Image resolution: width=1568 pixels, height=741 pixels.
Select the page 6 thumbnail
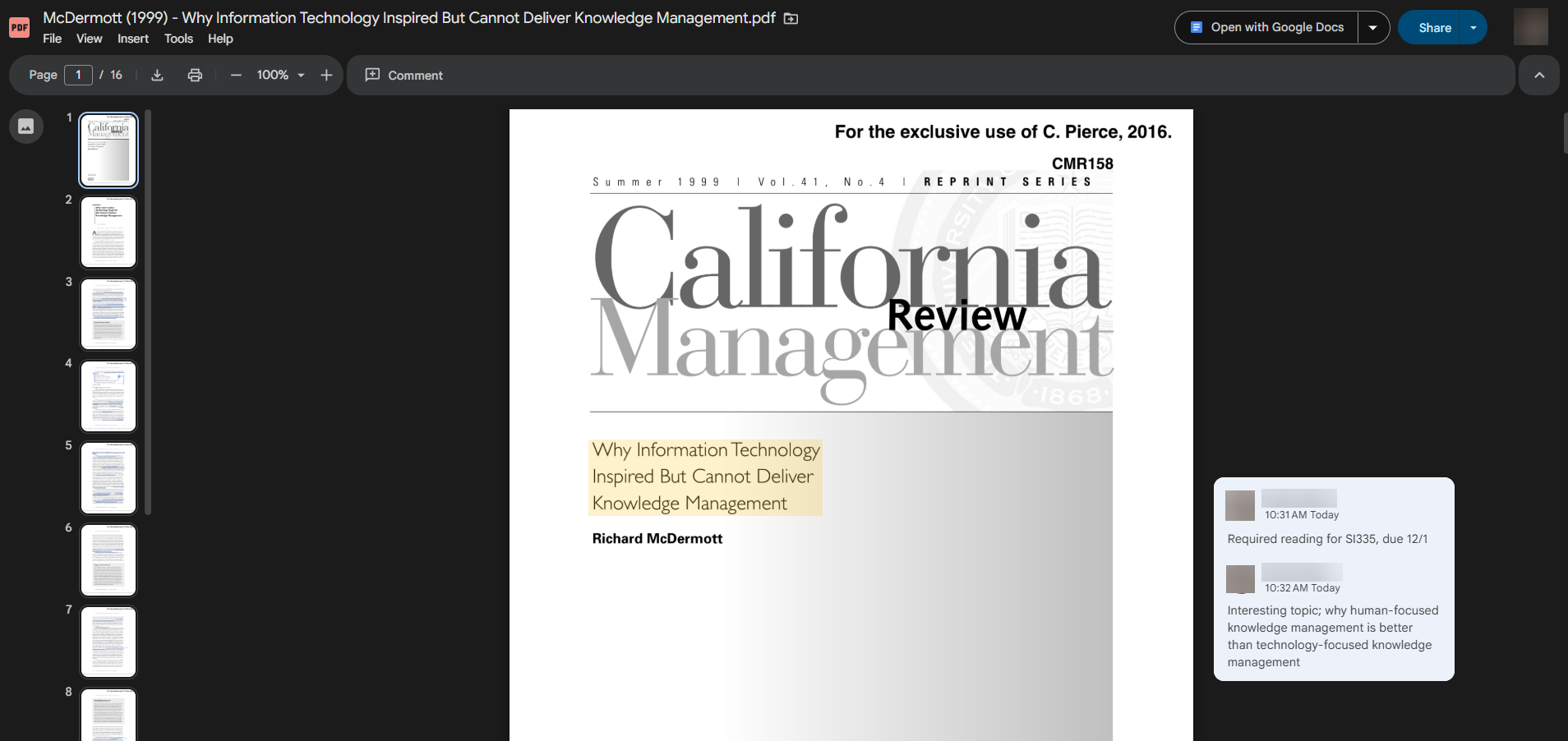[x=108, y=560]
